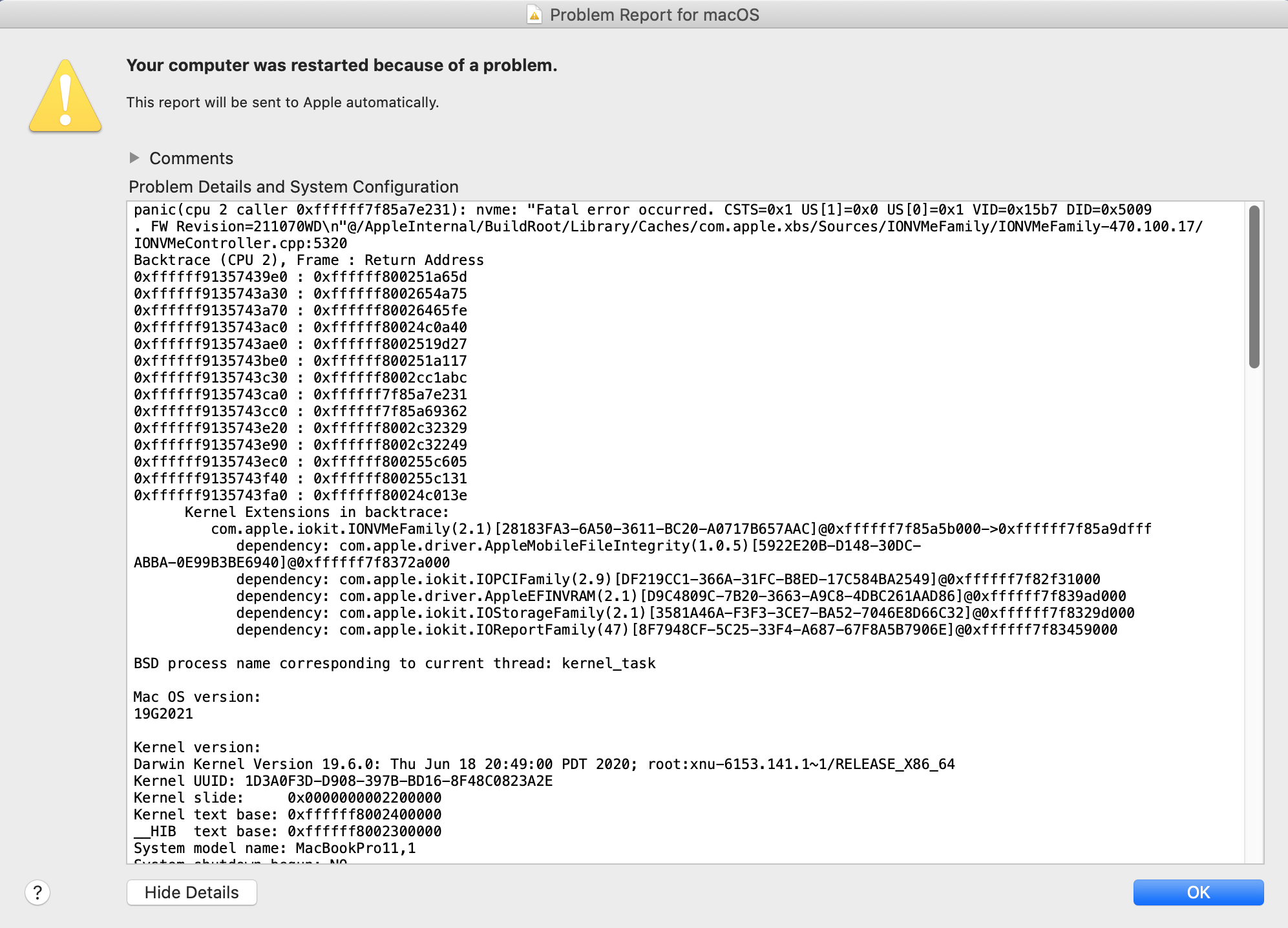The height and width of the screenshot is (928, 1288).
Task: Open help with question mark button
Action: click(x=37, y=892)
